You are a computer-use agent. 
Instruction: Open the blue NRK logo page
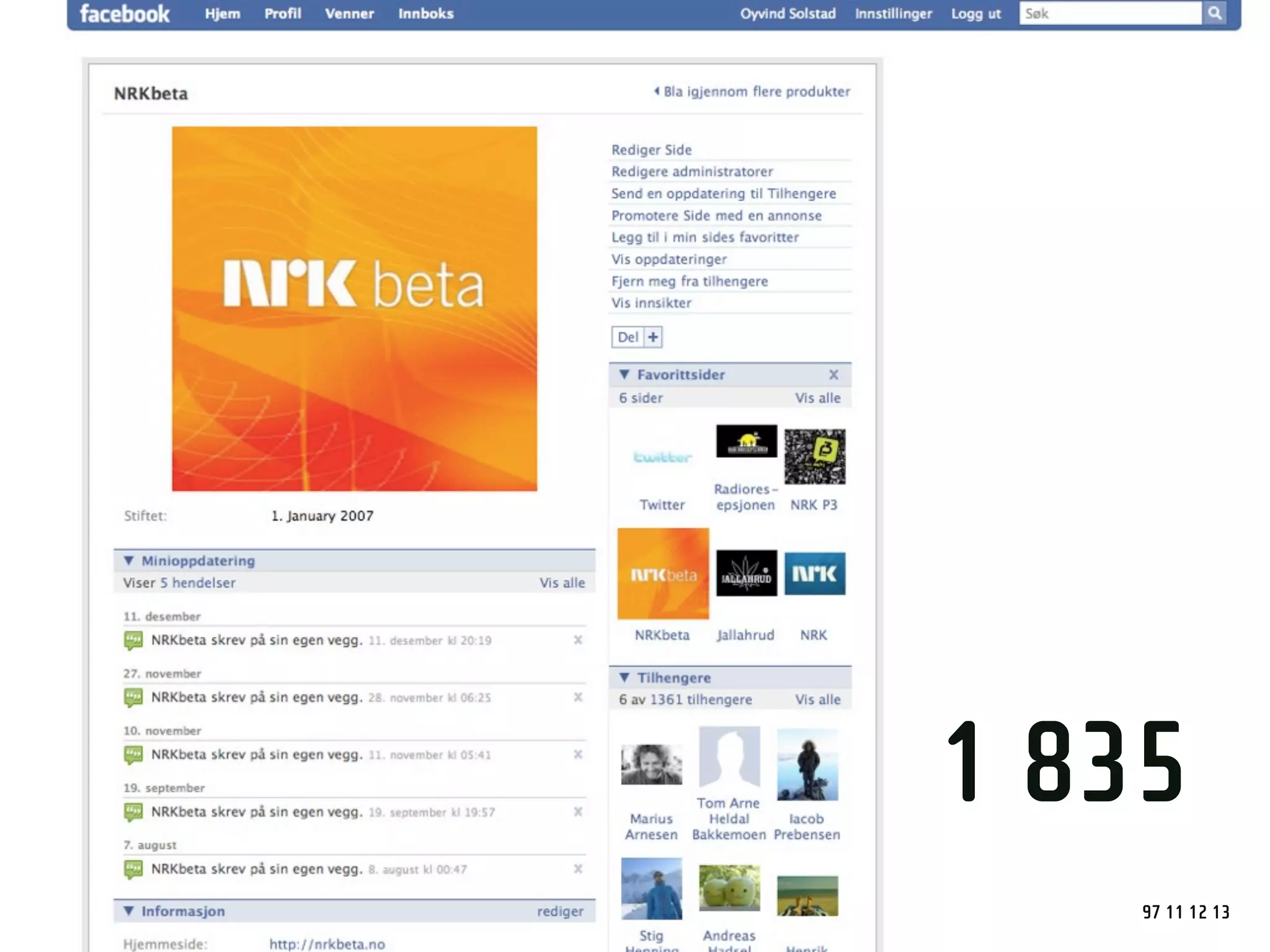pyautogui.click(x=814, y=573)
